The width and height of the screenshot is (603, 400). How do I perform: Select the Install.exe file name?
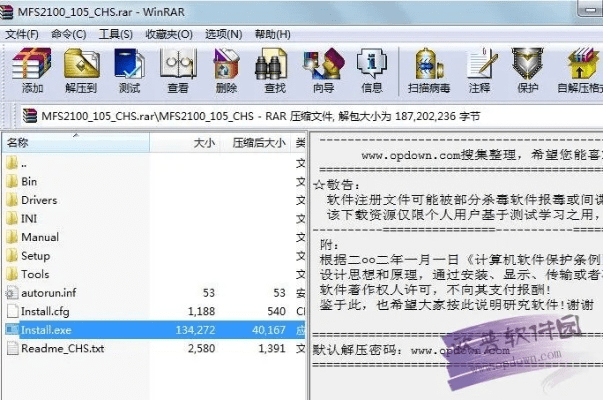pyautogui.click(x=46, y=330)
